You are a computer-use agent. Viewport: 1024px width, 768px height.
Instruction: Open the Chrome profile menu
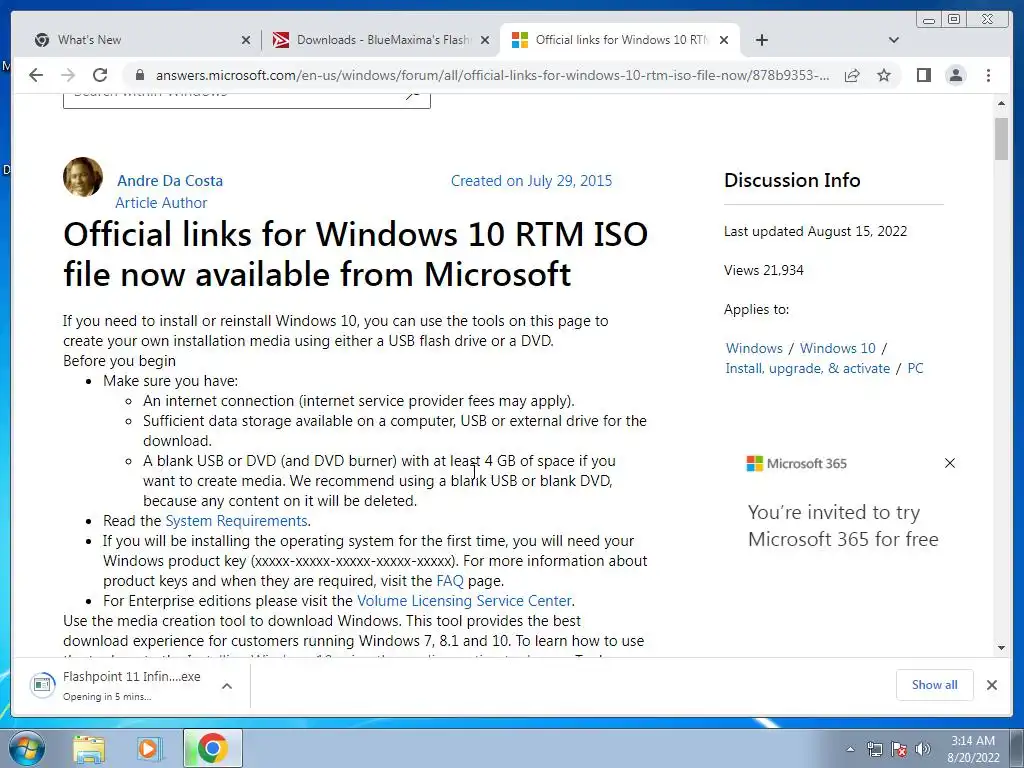[x=955, y=75]
